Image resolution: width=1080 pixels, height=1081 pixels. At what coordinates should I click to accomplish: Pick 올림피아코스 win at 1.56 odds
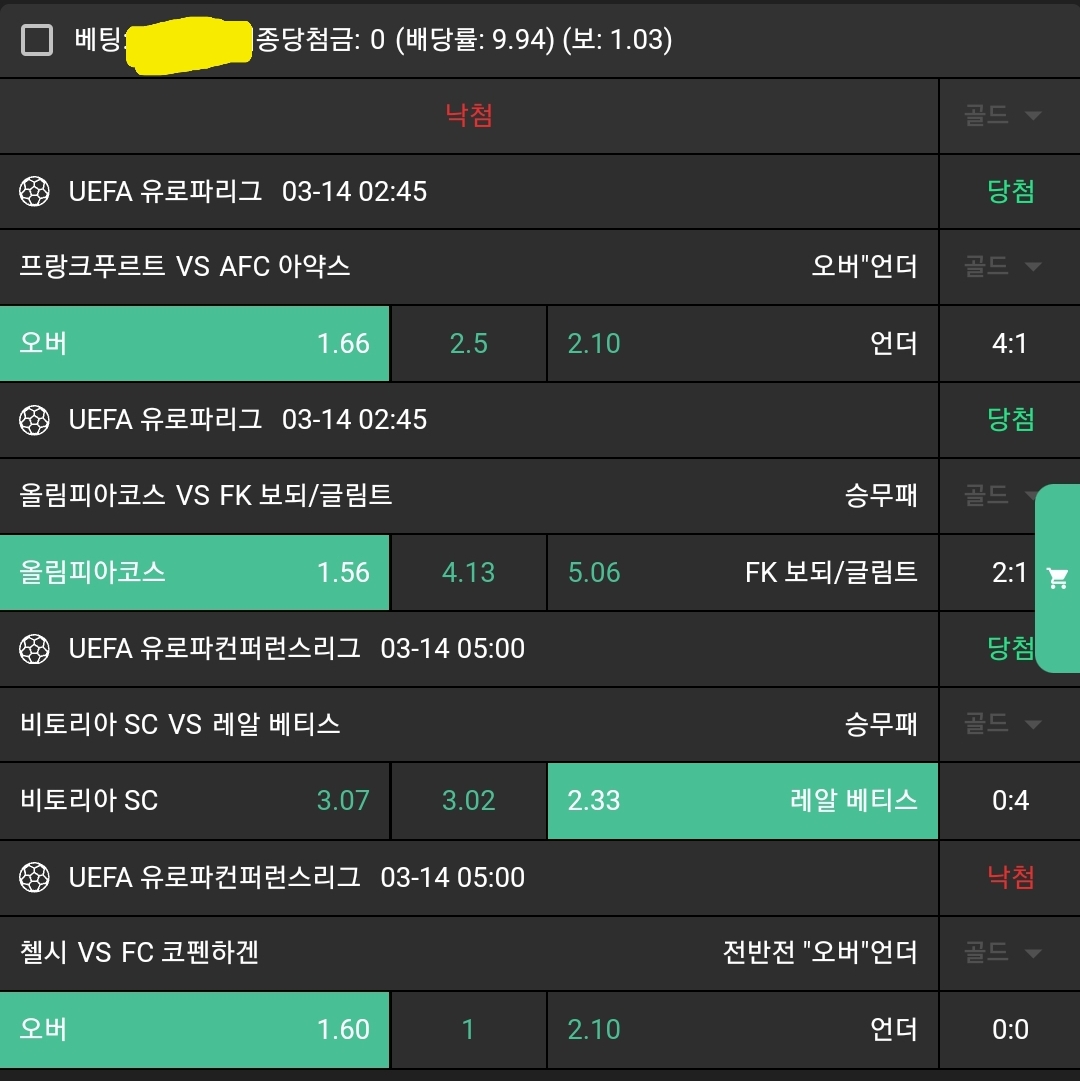tap(195, 572)
